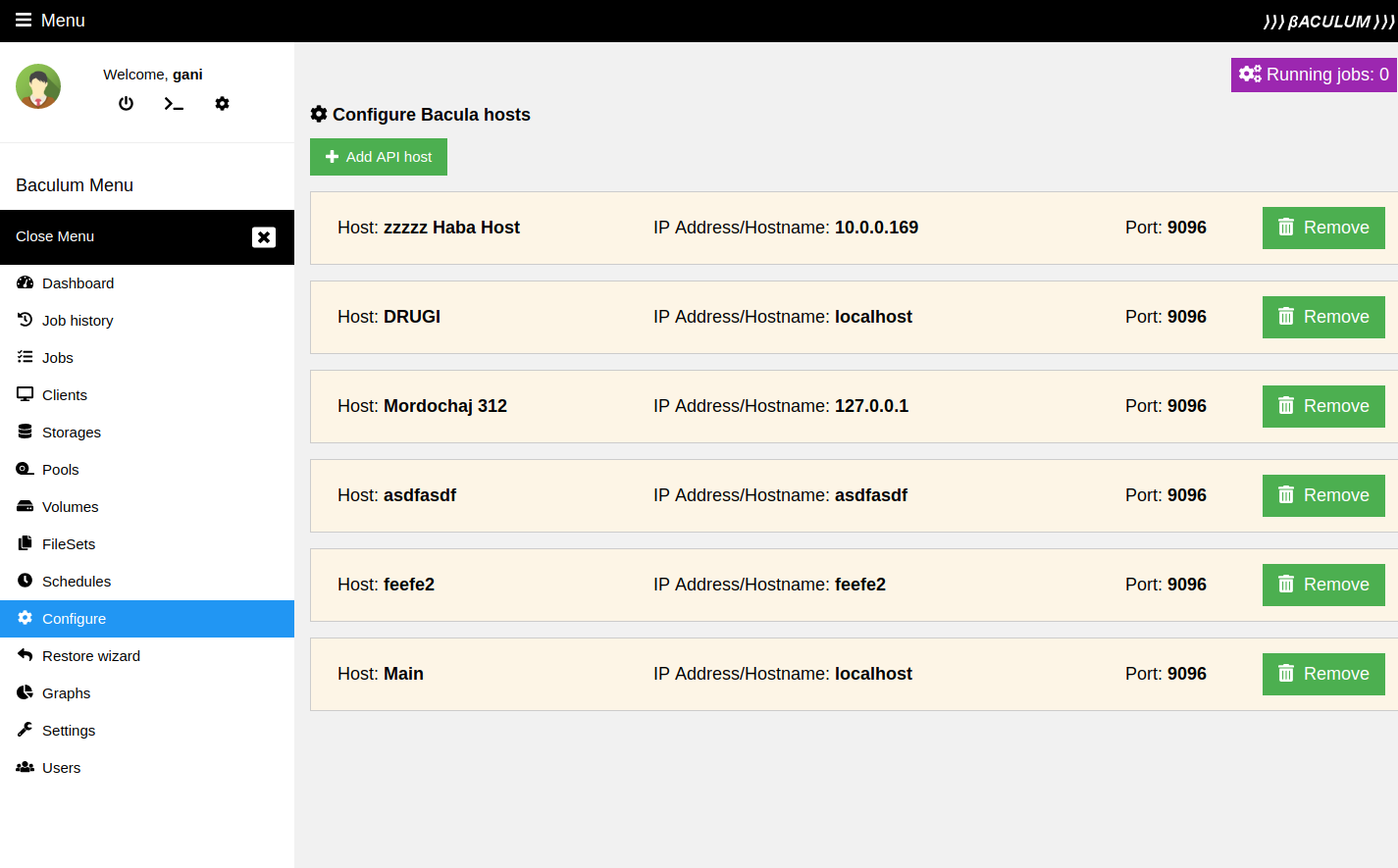1398x868 pixels.
Task: Open the Dashboard menu item
Action: coord(147,283)
